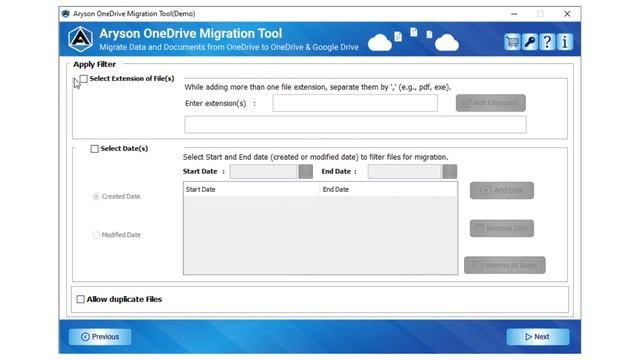Click the added extensions list box
The height and width of the screenshot is (360, 640).
point(355,124)
